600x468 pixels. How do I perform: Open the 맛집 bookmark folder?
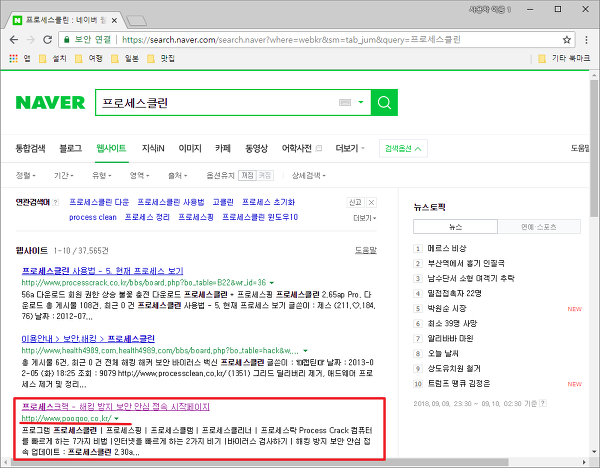click(x=161, y=58)
